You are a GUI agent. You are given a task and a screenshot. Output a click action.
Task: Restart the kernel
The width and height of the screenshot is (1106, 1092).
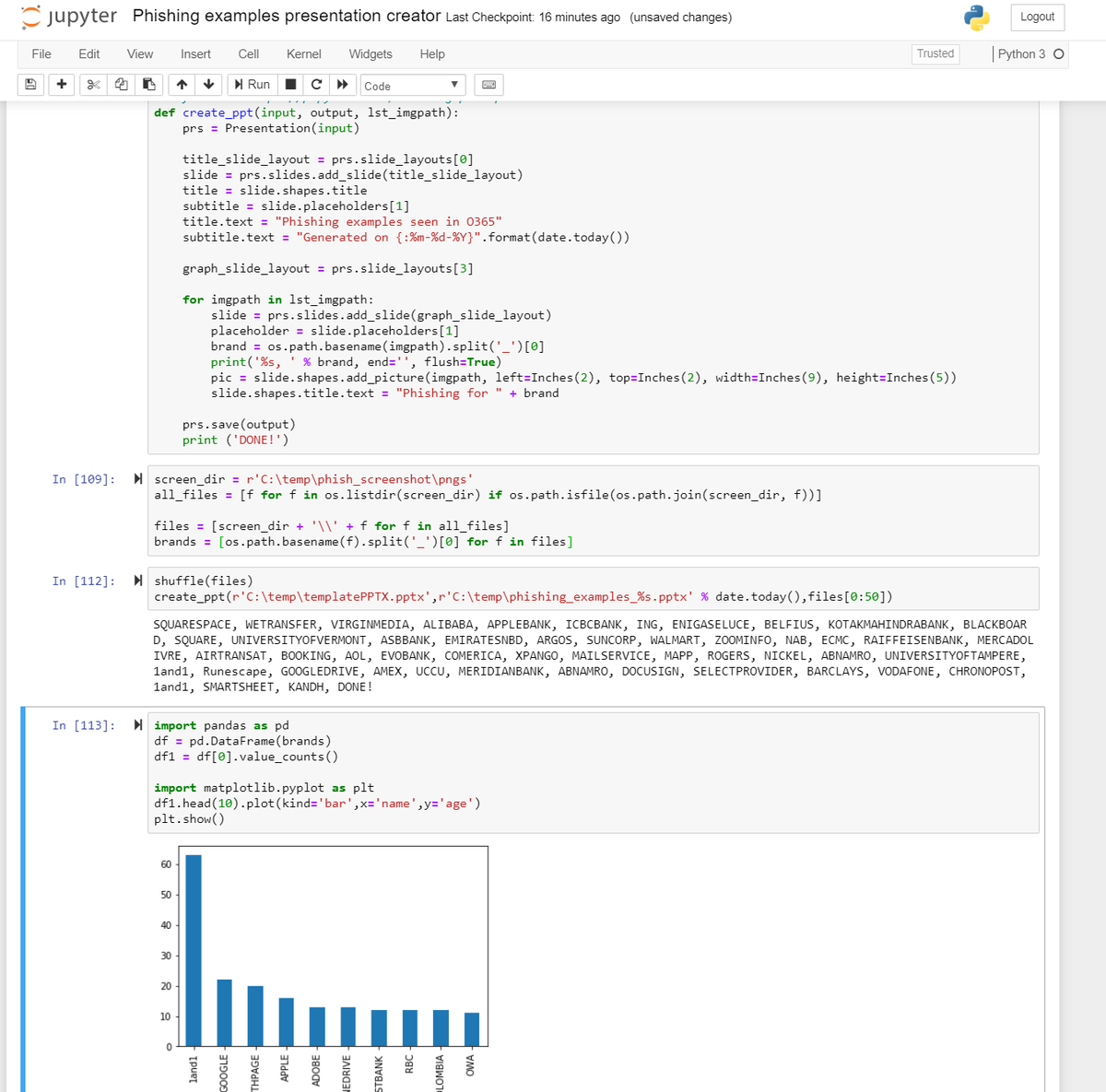click(316, 85)
